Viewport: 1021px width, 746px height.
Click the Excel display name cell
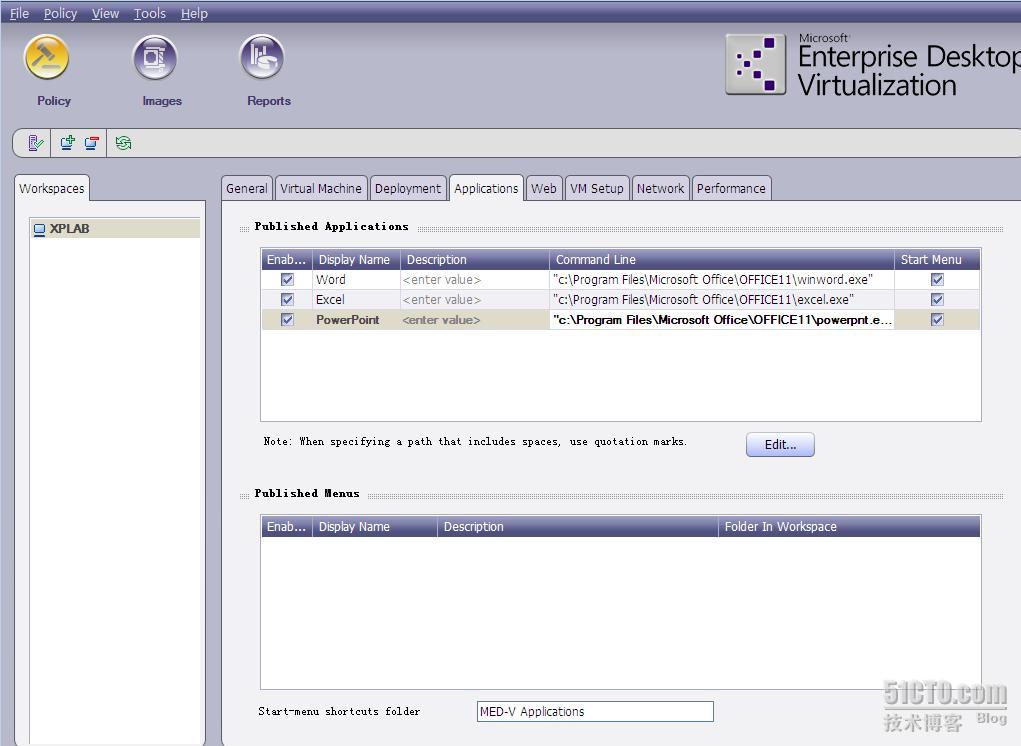356,299
